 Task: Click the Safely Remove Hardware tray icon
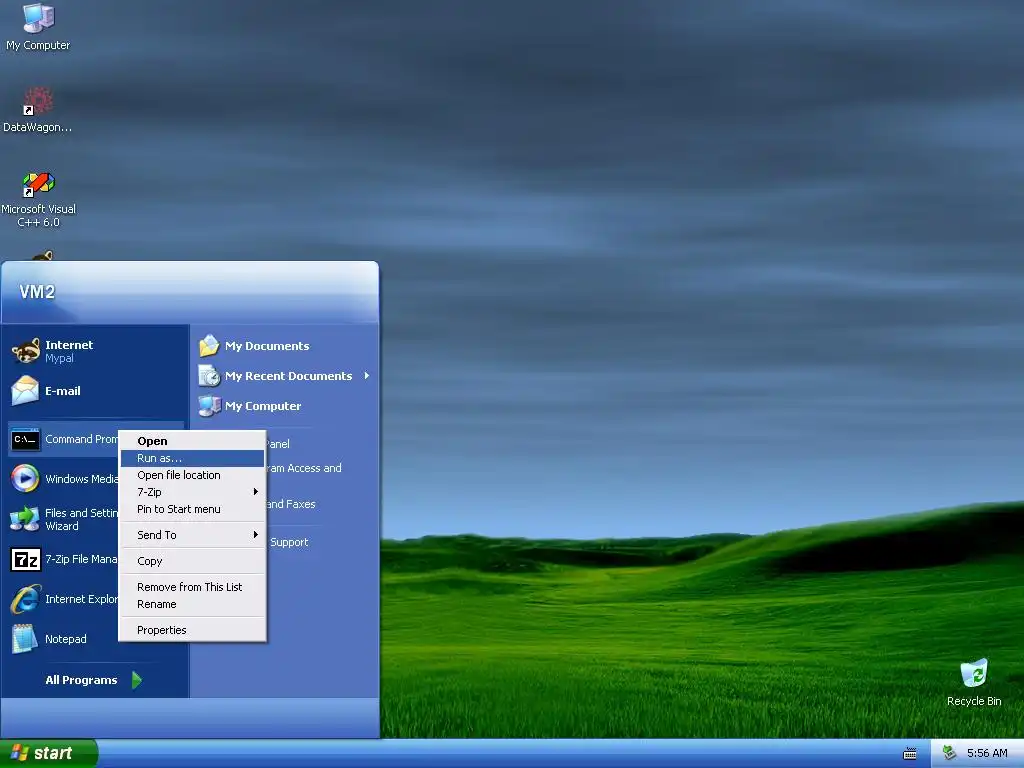click(949, 753)
